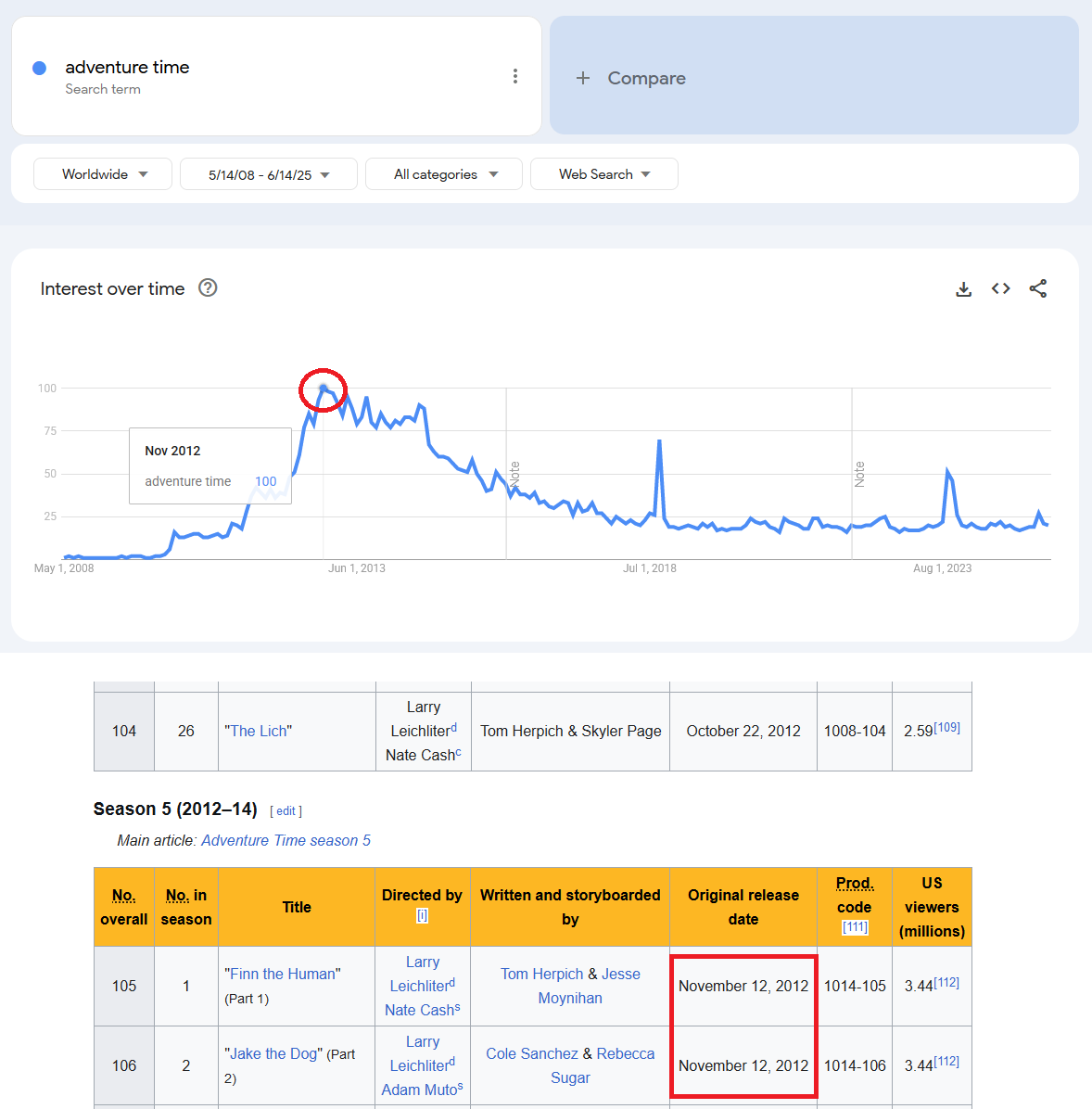Click the plus icon to compare terms
The height and width of the screenshot is (1109, 1092).
click(x=583, y=78)
